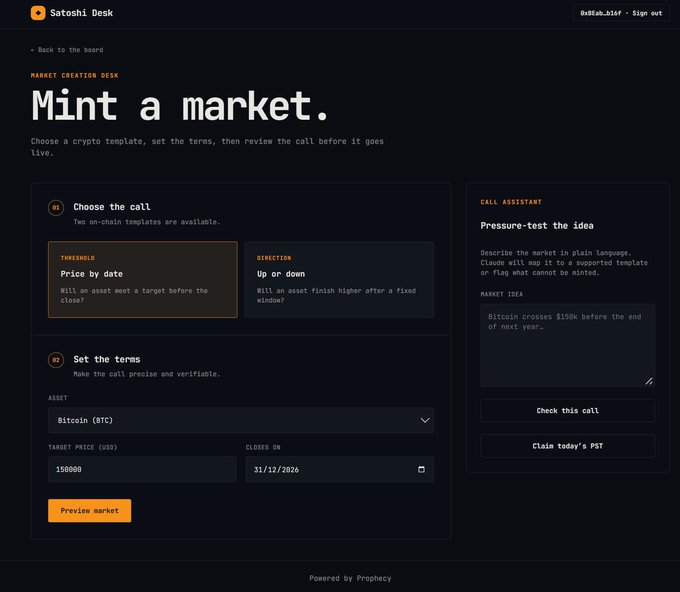
Task: Click the Mint a market. heading
Action: [180, 105]
